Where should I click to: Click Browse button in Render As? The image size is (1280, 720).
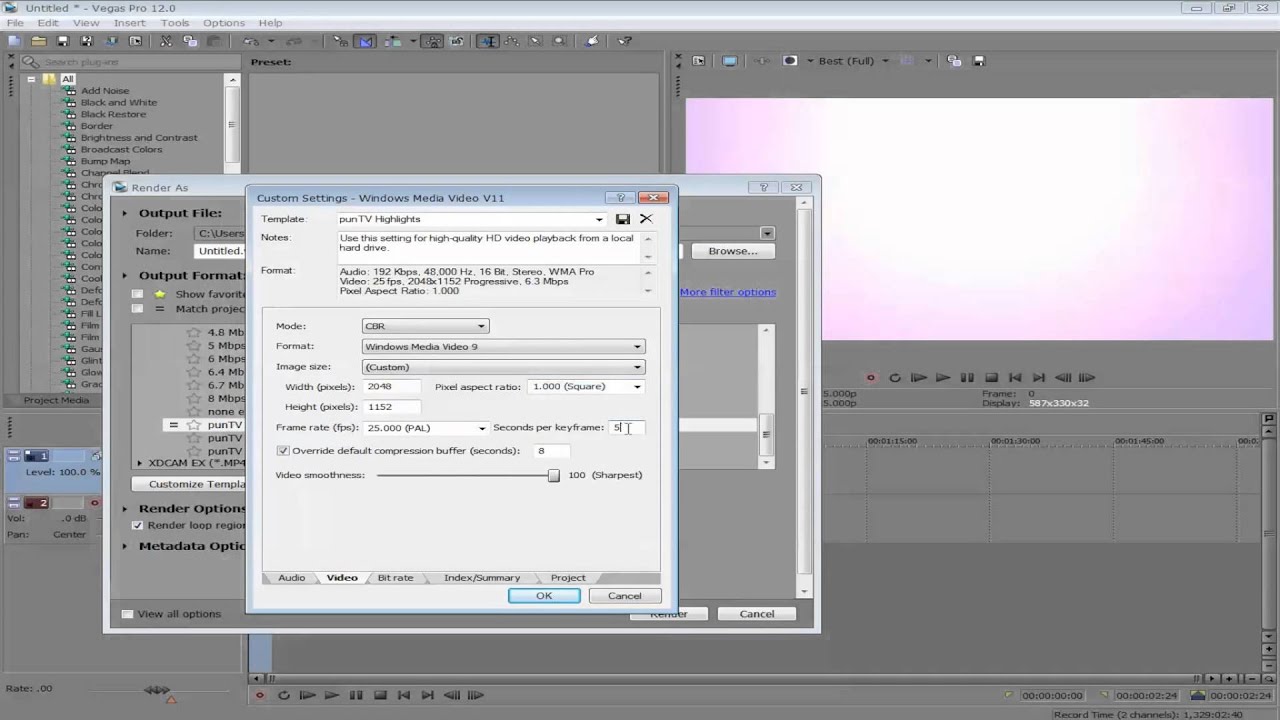tap(733, 251)
